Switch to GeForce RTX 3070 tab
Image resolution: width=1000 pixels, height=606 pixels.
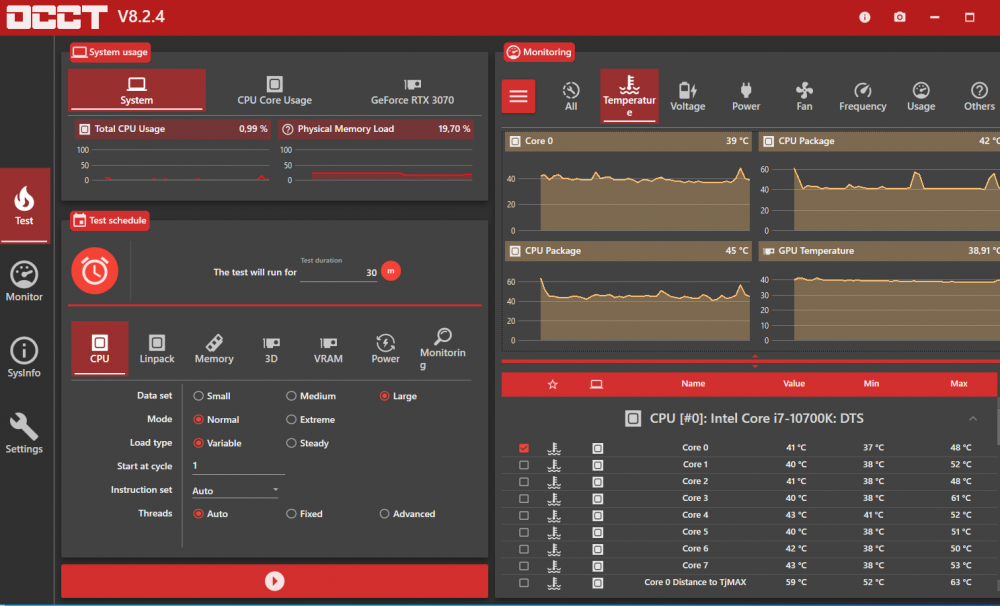coord(412,90)
